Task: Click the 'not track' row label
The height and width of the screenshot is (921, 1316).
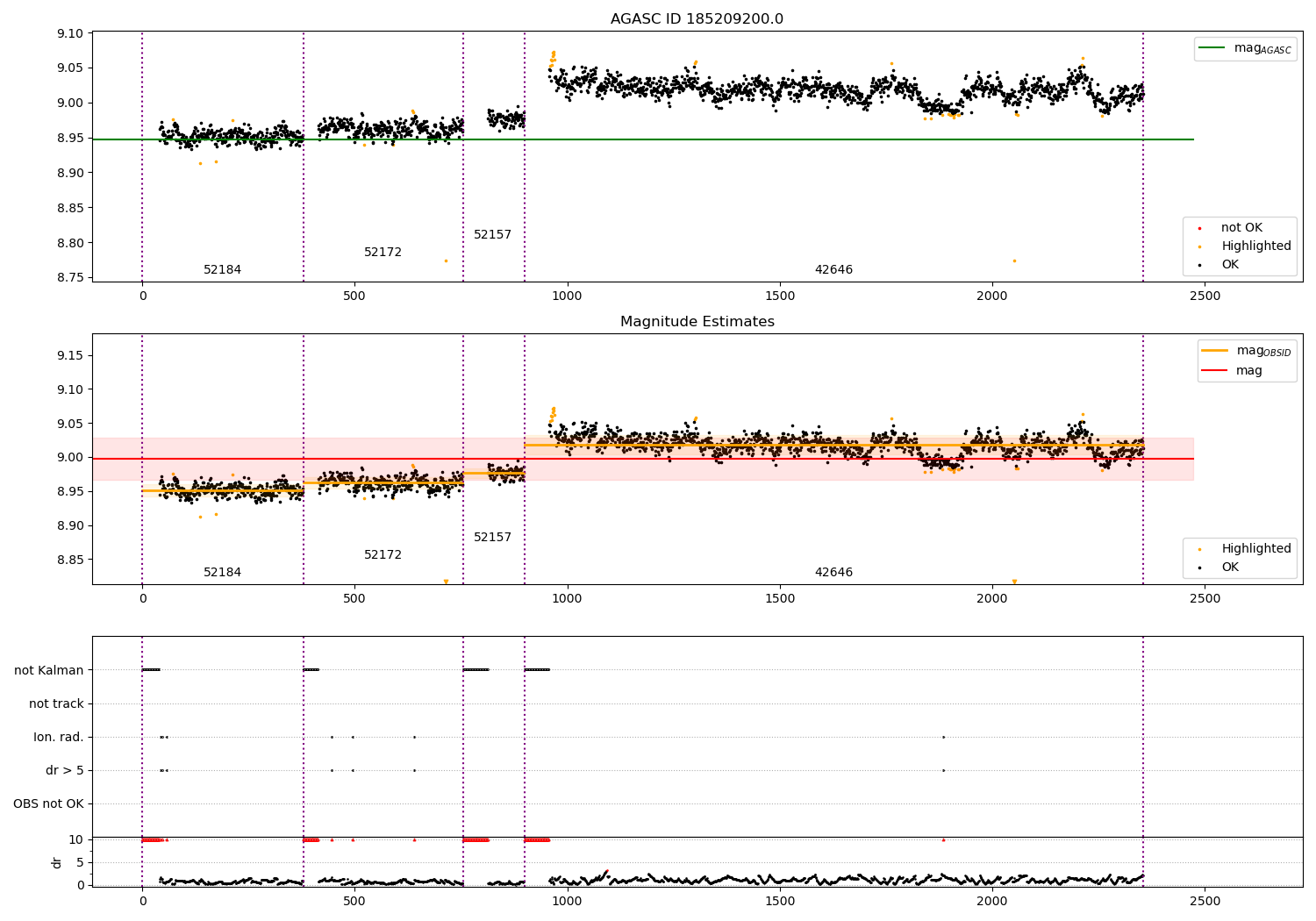Action: [x=56, y=704]
